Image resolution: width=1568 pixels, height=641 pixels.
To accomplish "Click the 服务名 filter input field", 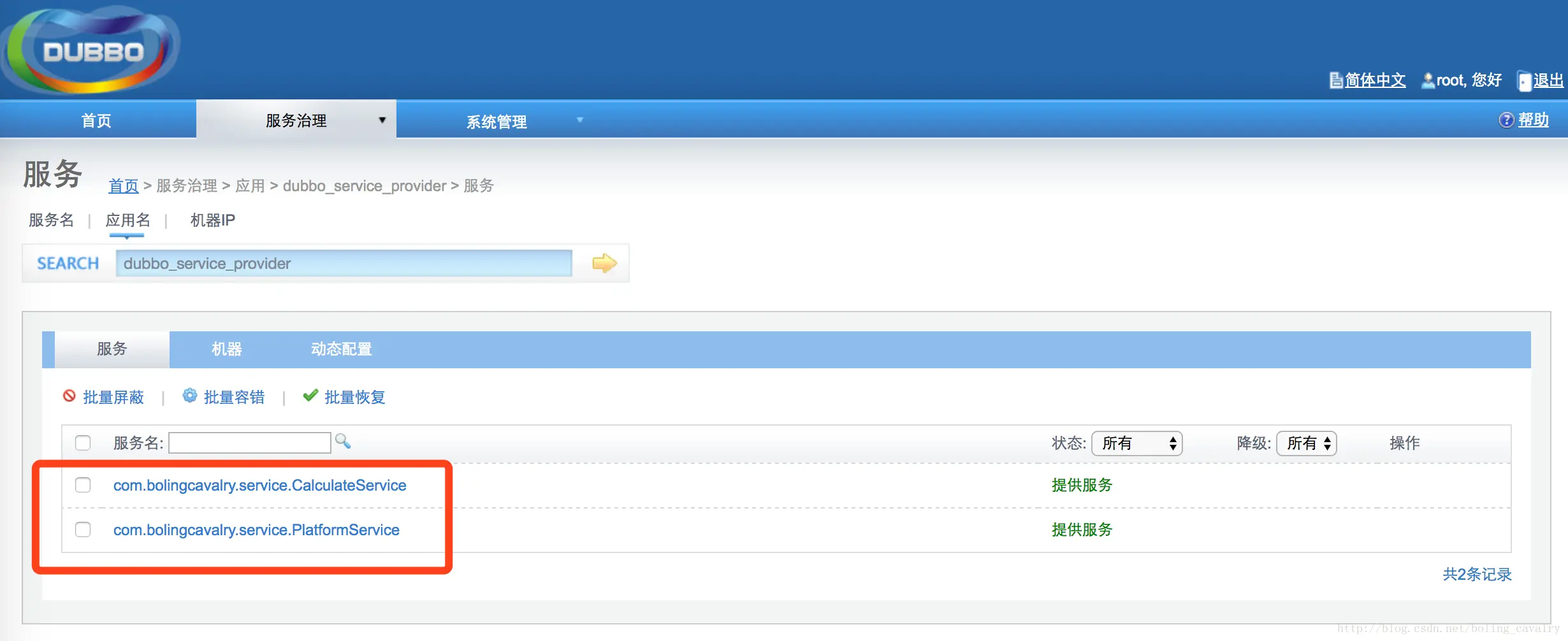I will (x=250, y=443).
